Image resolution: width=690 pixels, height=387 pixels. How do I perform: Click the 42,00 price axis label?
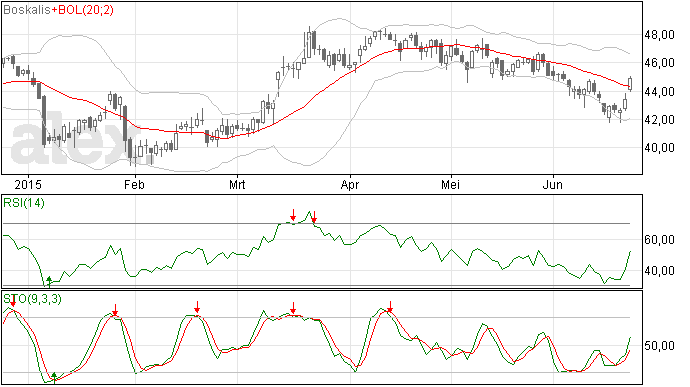point(659,120)
